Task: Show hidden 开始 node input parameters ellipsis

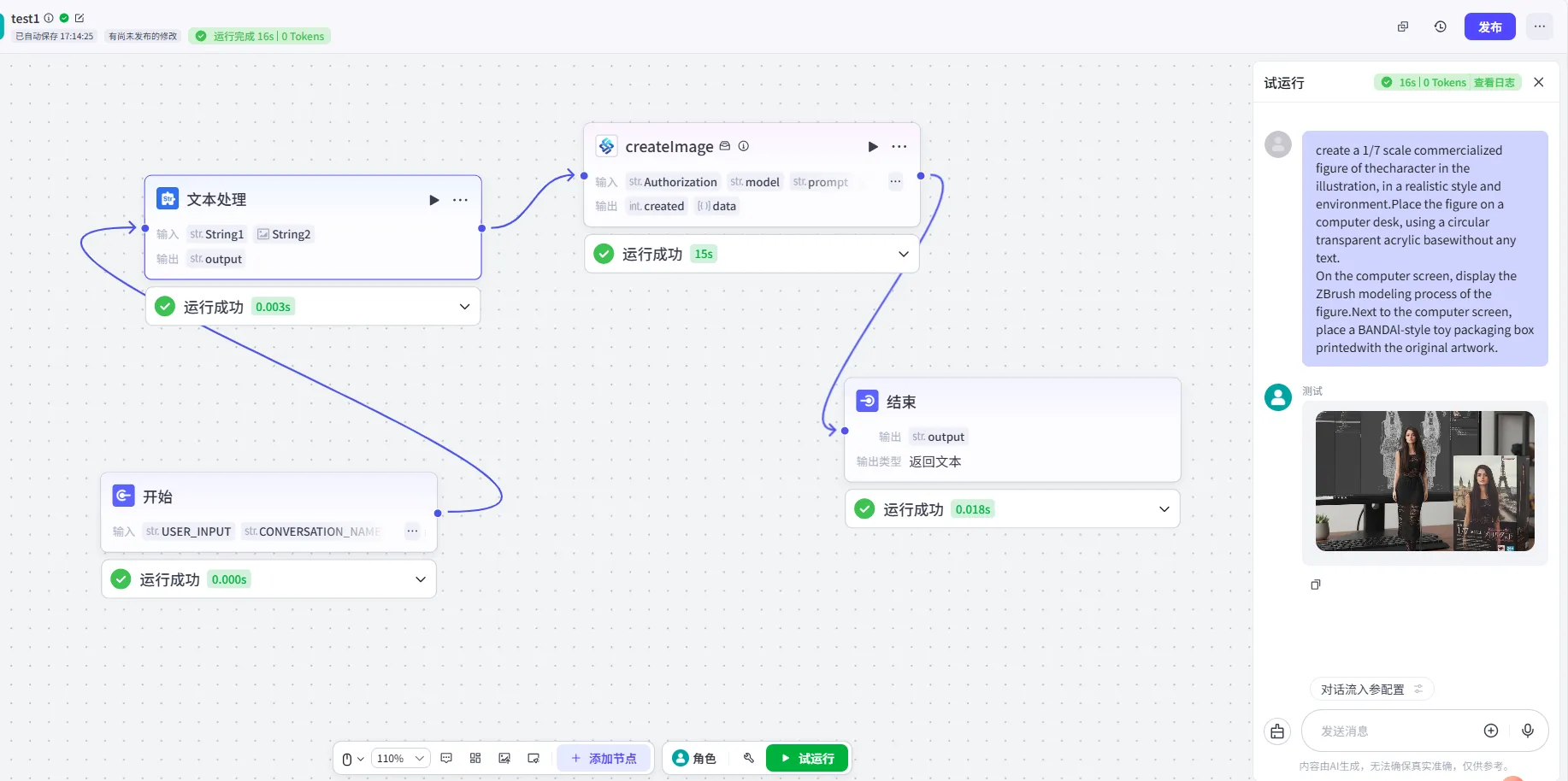Action: click(x=413, y=531)
